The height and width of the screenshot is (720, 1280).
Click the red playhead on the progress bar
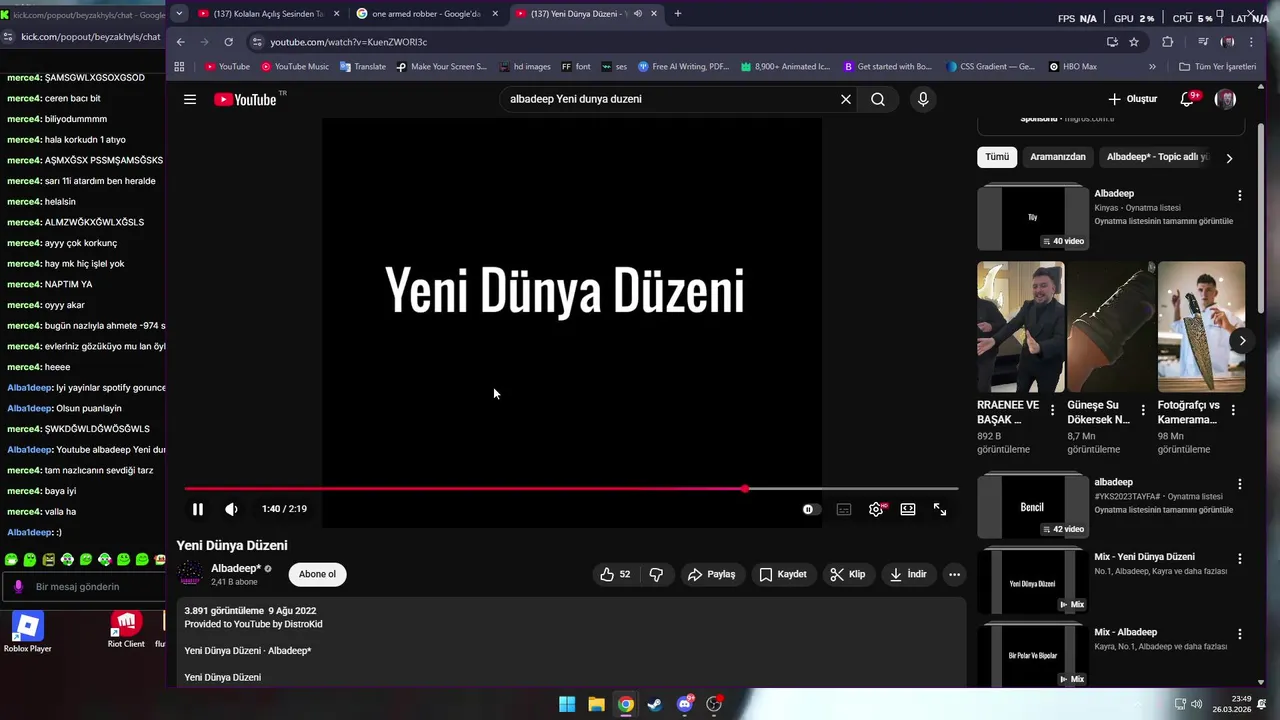click(745, 489)
